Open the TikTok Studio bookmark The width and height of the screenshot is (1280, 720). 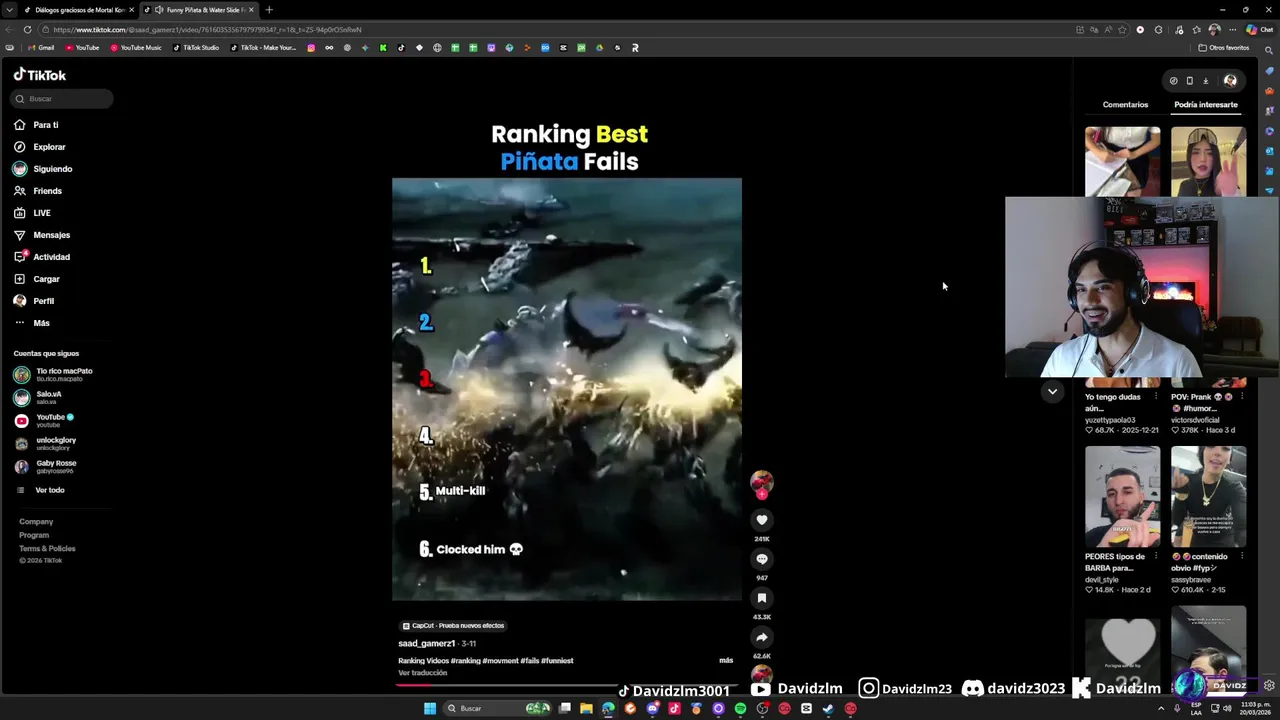[196, 48]
